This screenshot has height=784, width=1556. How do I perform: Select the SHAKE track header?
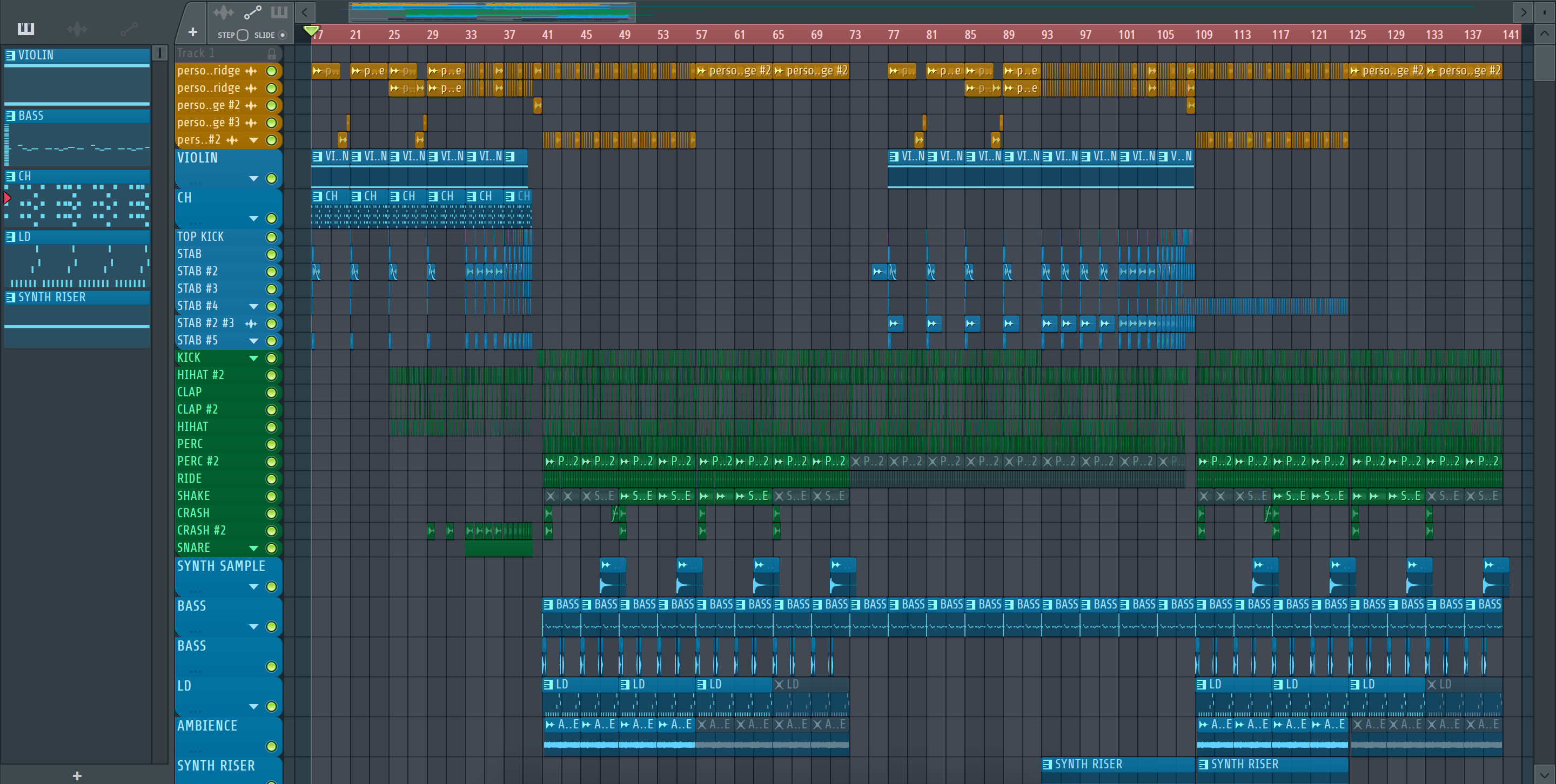coord(229,496)
